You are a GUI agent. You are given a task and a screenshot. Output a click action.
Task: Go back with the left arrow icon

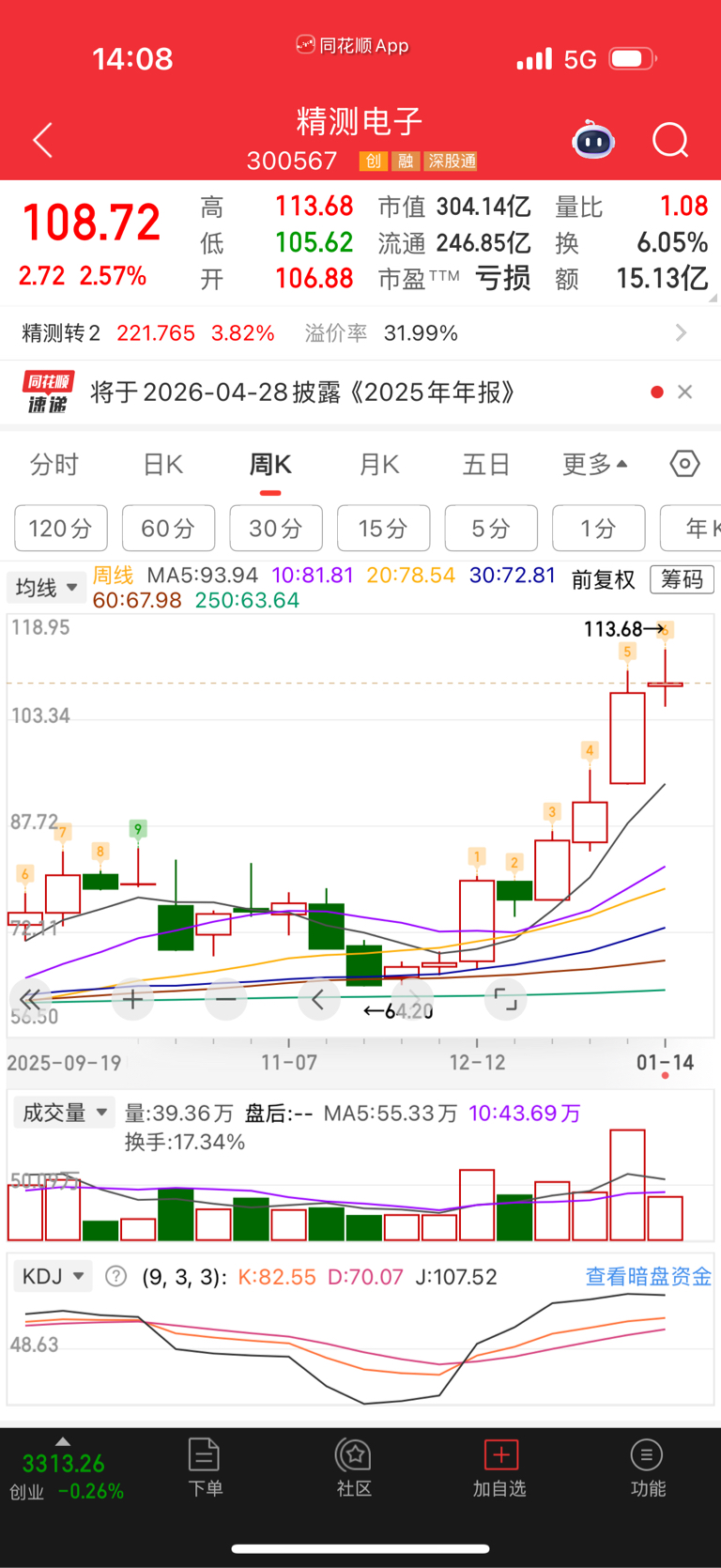coord(43,141)
